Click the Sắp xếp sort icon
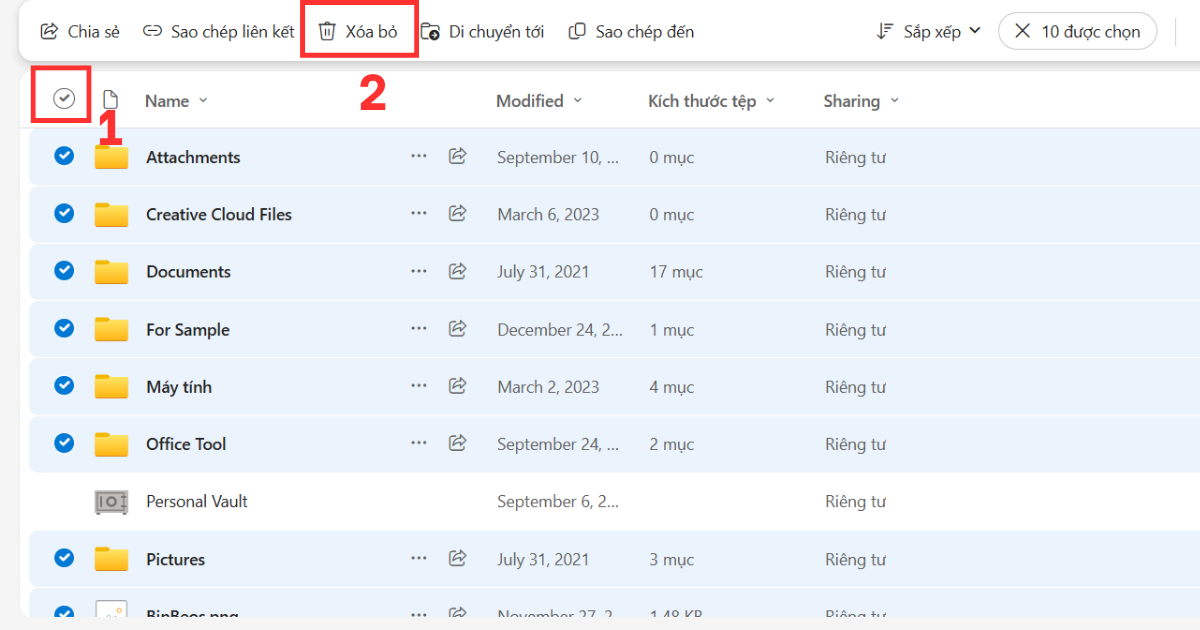 click(x=884, y=31)
